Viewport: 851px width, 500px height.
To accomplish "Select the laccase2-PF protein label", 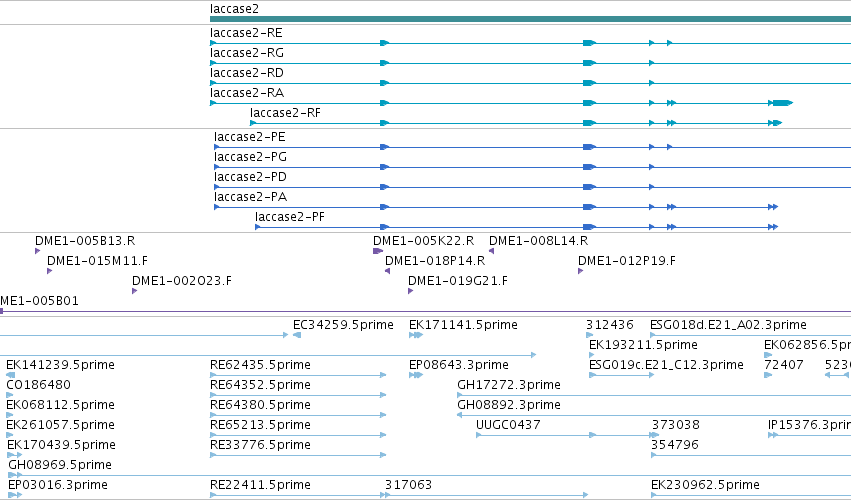I will (x=290, y=218).
